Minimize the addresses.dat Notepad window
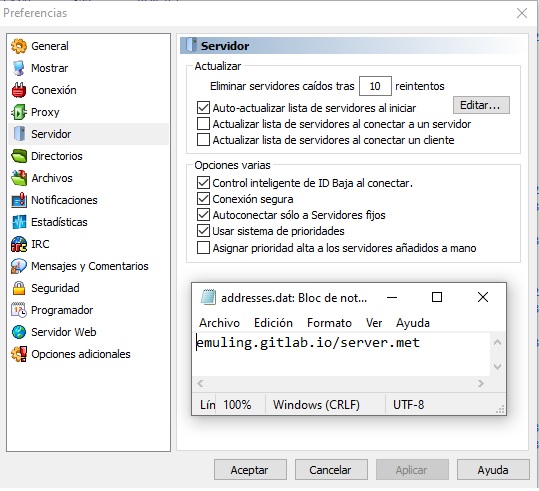The height and width of the screenshot is (491, 539). click(392, 297)
